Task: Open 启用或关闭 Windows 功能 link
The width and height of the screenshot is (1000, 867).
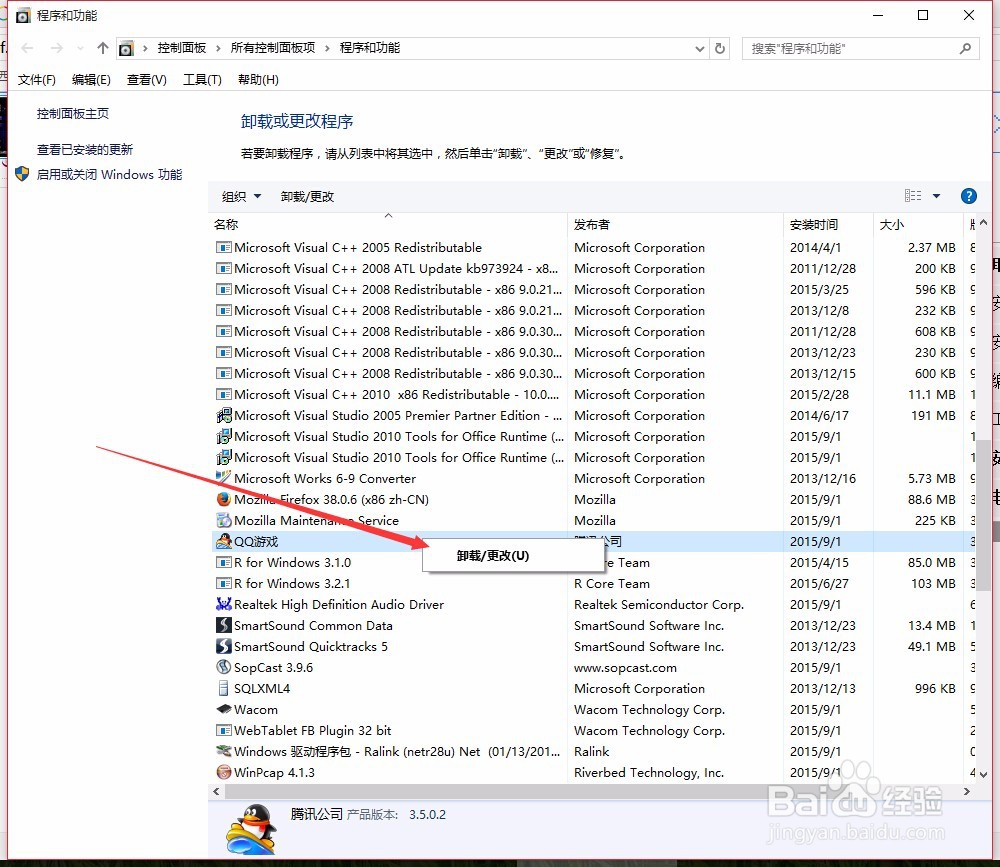Action: coord(109,174)
